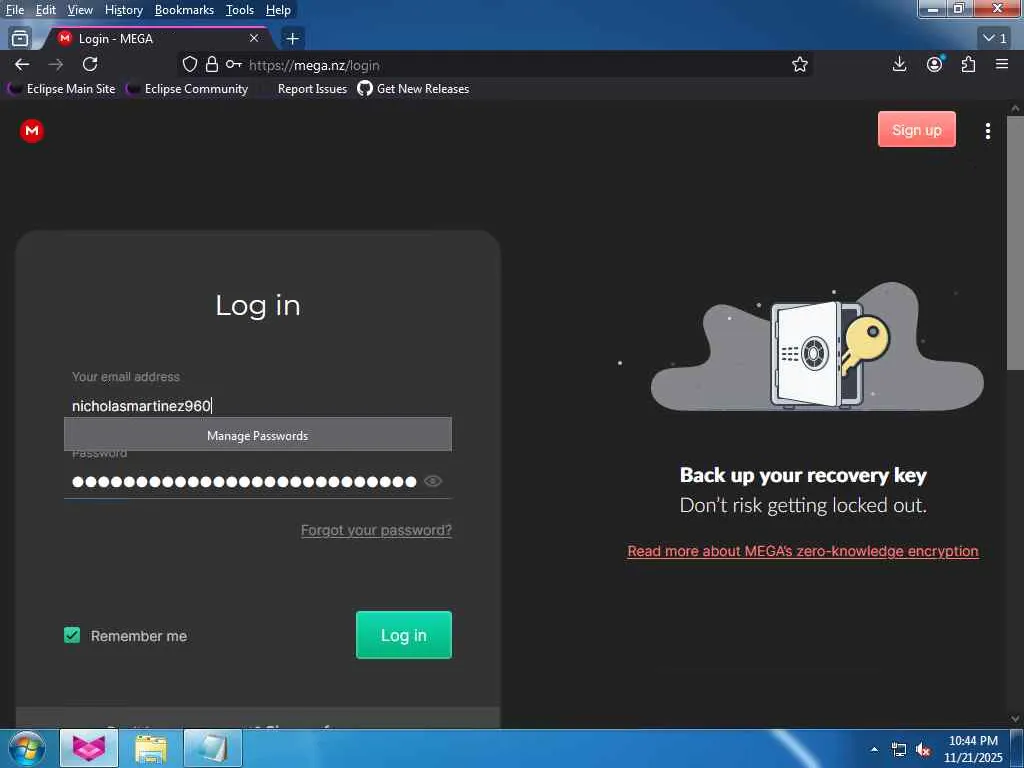
Task: Open the Help menu
Action: coord(278,10)
